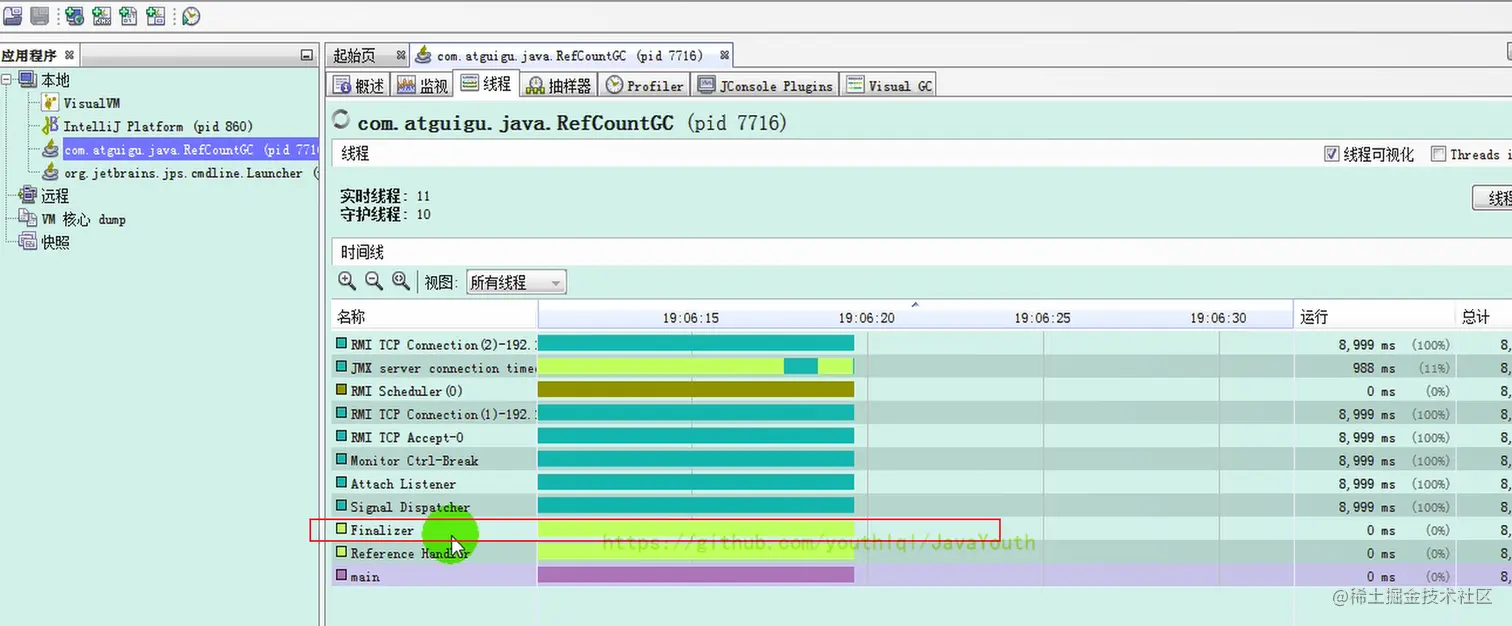This screenshot has width=1512, height=626.
Task: Click the 19:06:30 timeline tick
Action: click(1218, 317)
